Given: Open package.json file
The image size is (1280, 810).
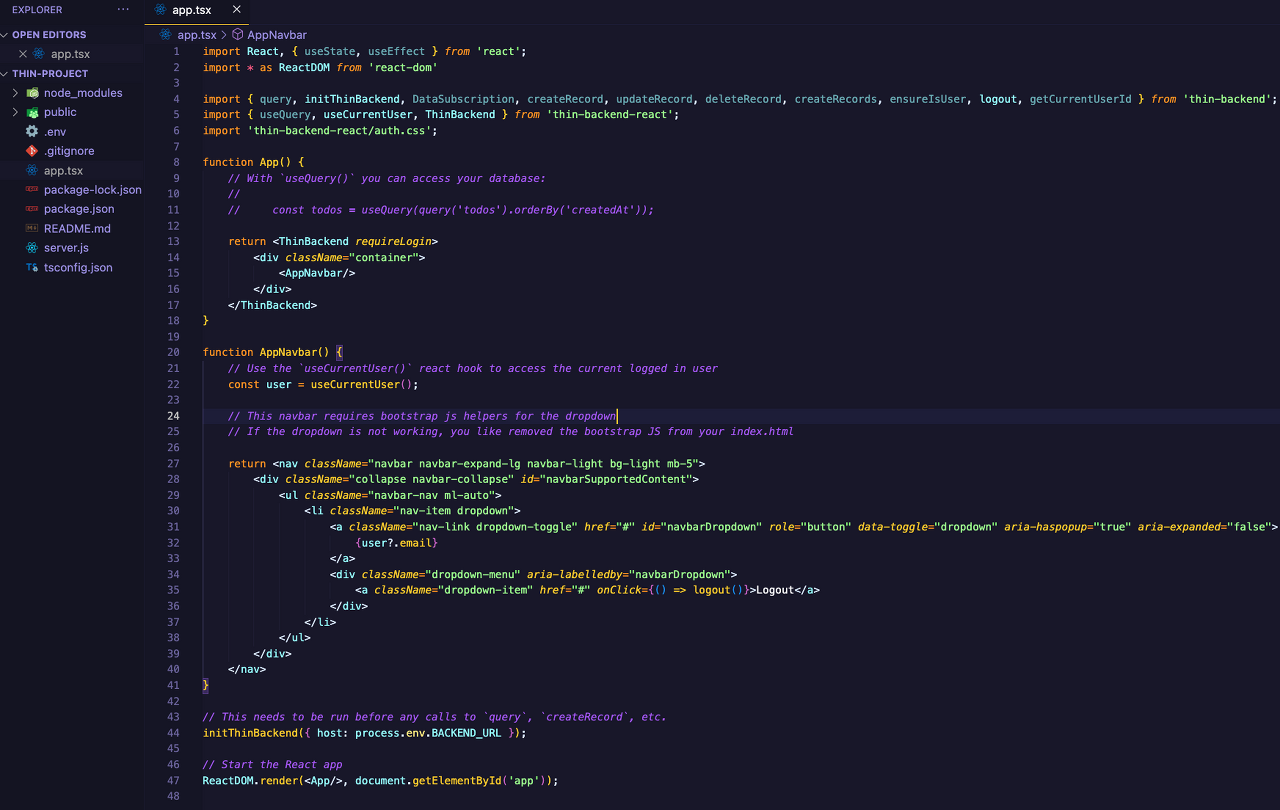Looking at the screenshot, I should click(x=79, y=209).
